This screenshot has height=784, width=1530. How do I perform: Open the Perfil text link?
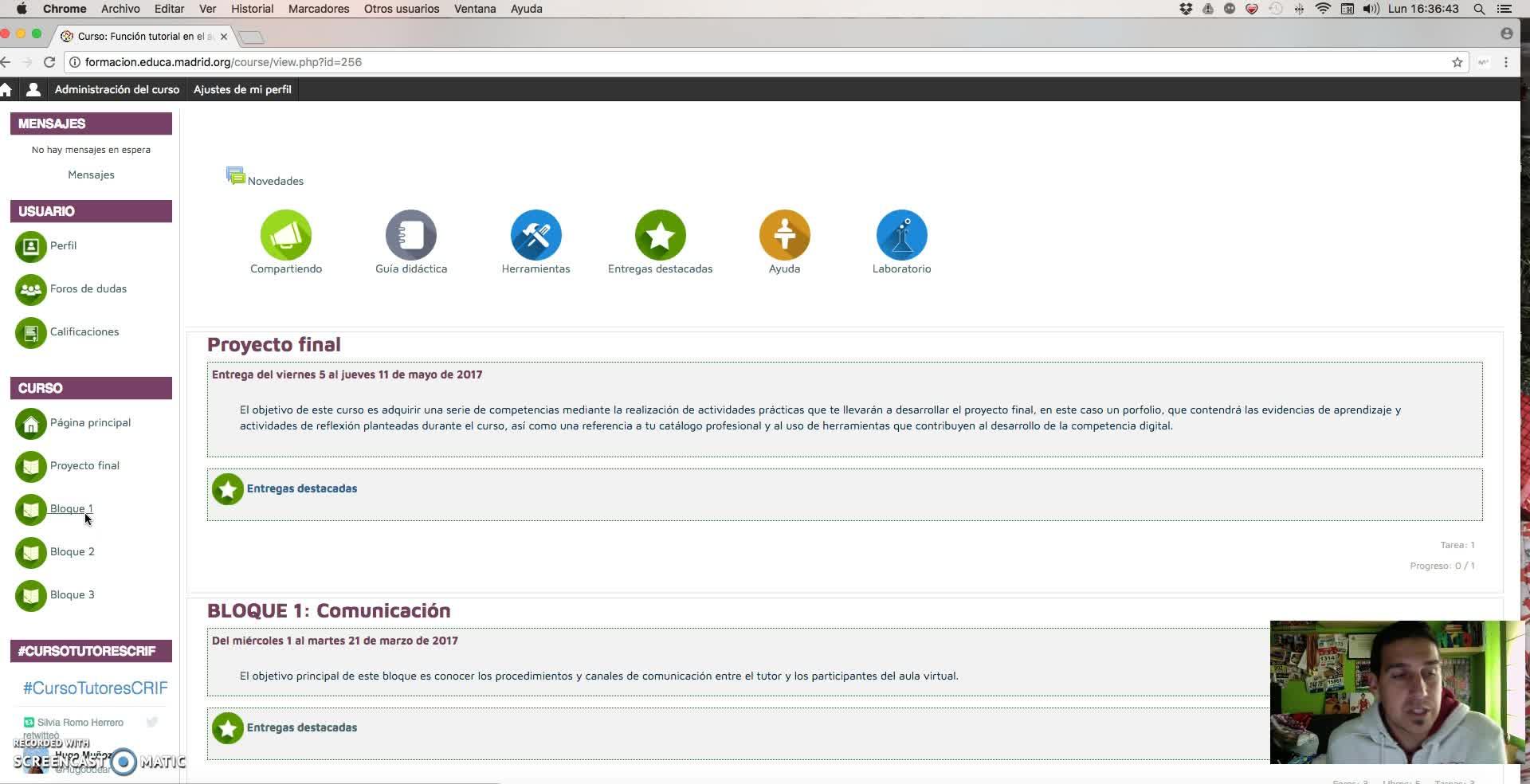click(x=64, y=245)
